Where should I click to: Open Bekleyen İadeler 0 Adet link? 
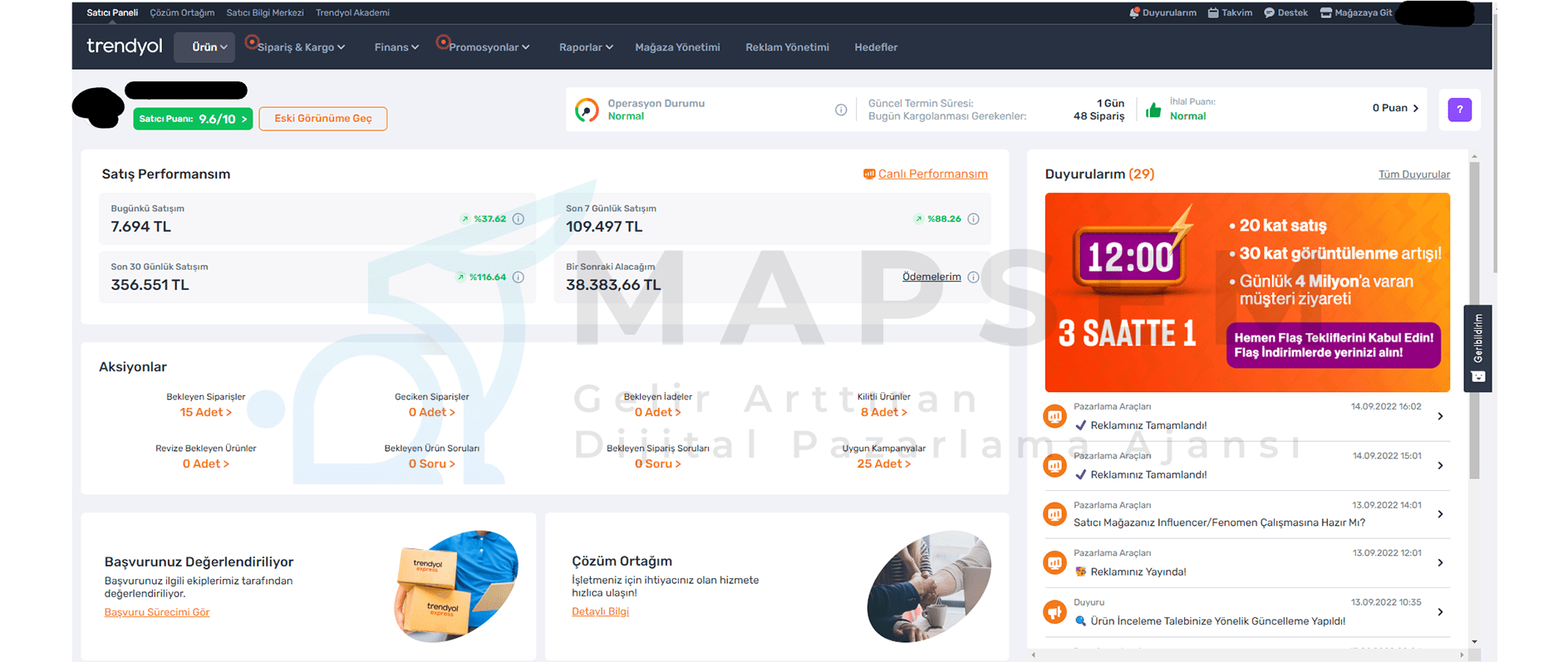[658, 413]
